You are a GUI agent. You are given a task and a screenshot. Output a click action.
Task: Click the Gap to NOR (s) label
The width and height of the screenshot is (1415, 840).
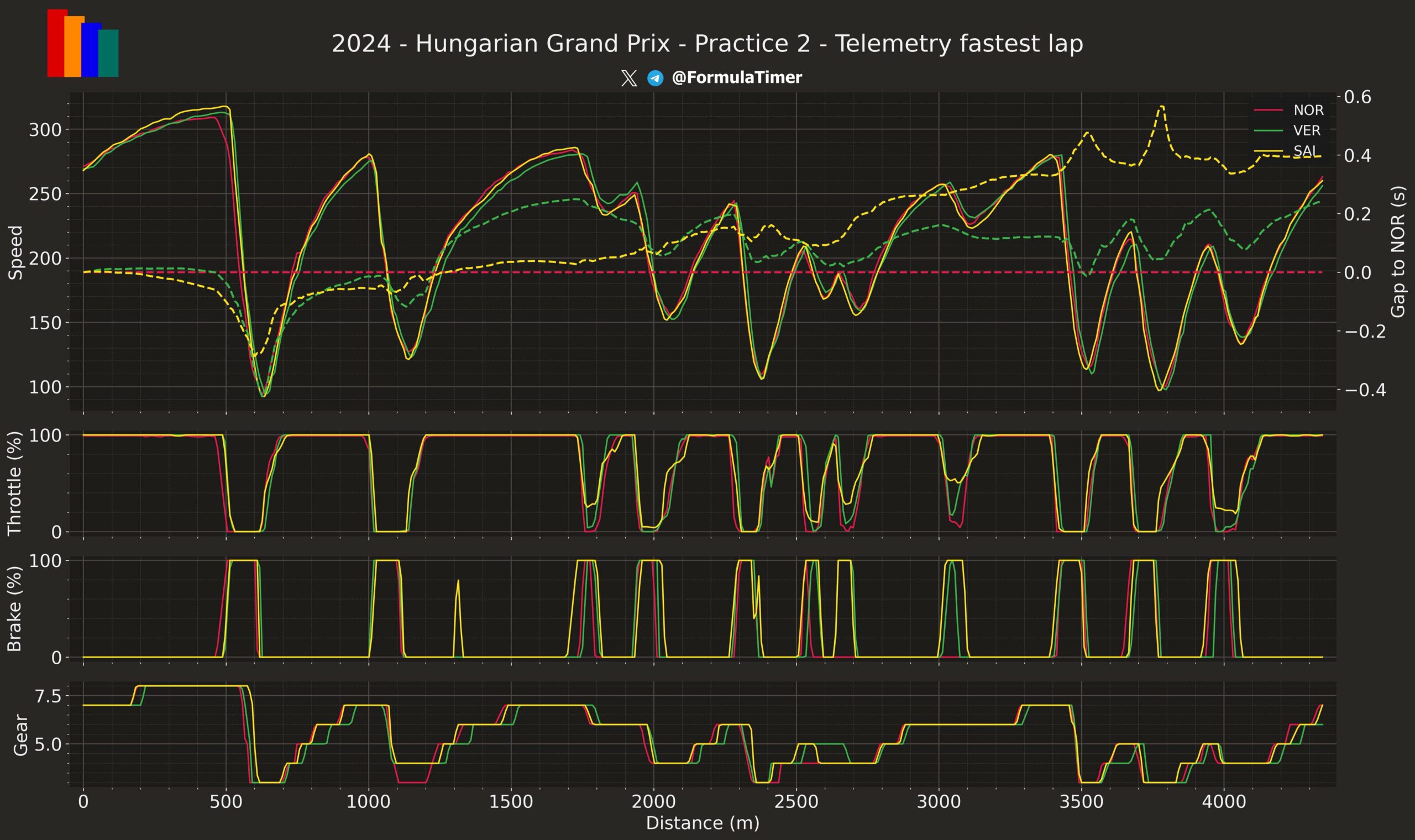[x=1398, y=252]
